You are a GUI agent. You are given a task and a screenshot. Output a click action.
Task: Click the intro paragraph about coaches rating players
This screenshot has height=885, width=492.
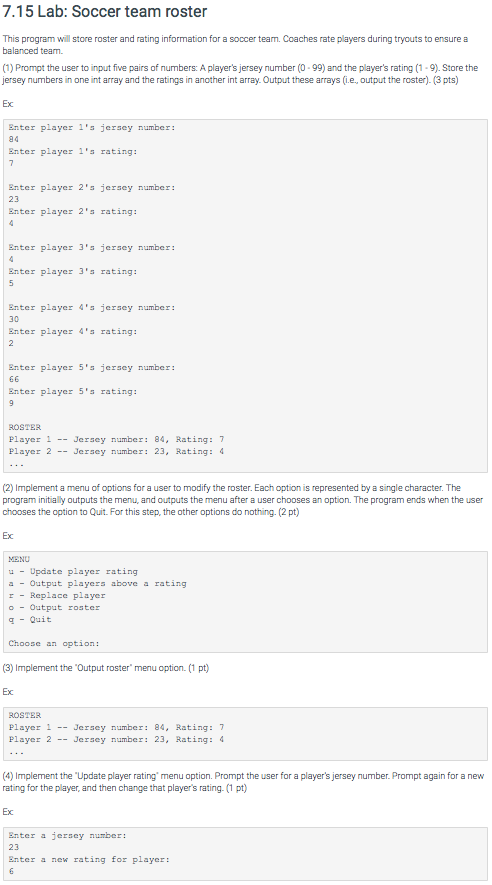click(x=235, y=44)
